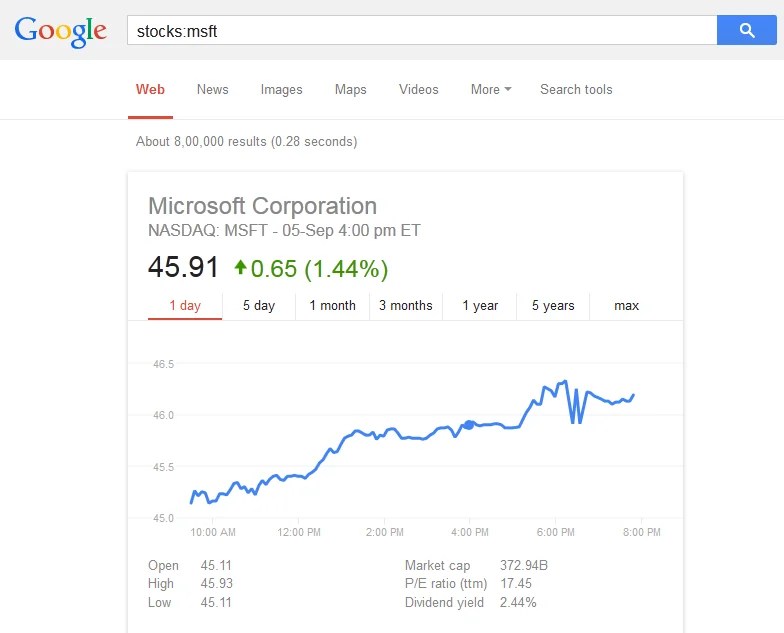Expand the More dropdown menu
Image resolution: width=784 pixels, height=633 pixels.
(490, 90)
